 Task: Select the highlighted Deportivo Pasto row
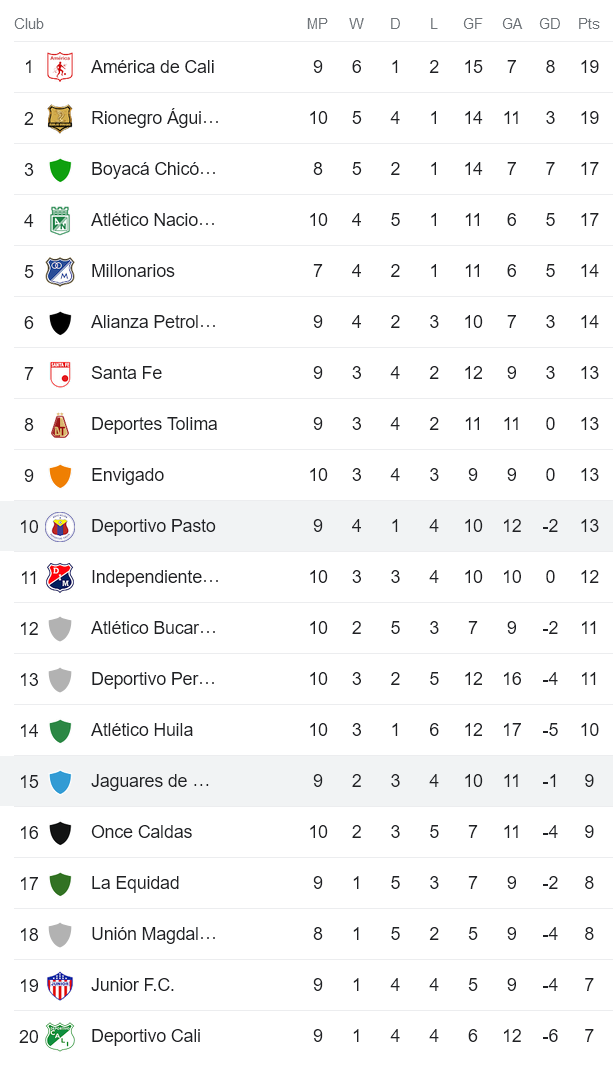(300, 526)
